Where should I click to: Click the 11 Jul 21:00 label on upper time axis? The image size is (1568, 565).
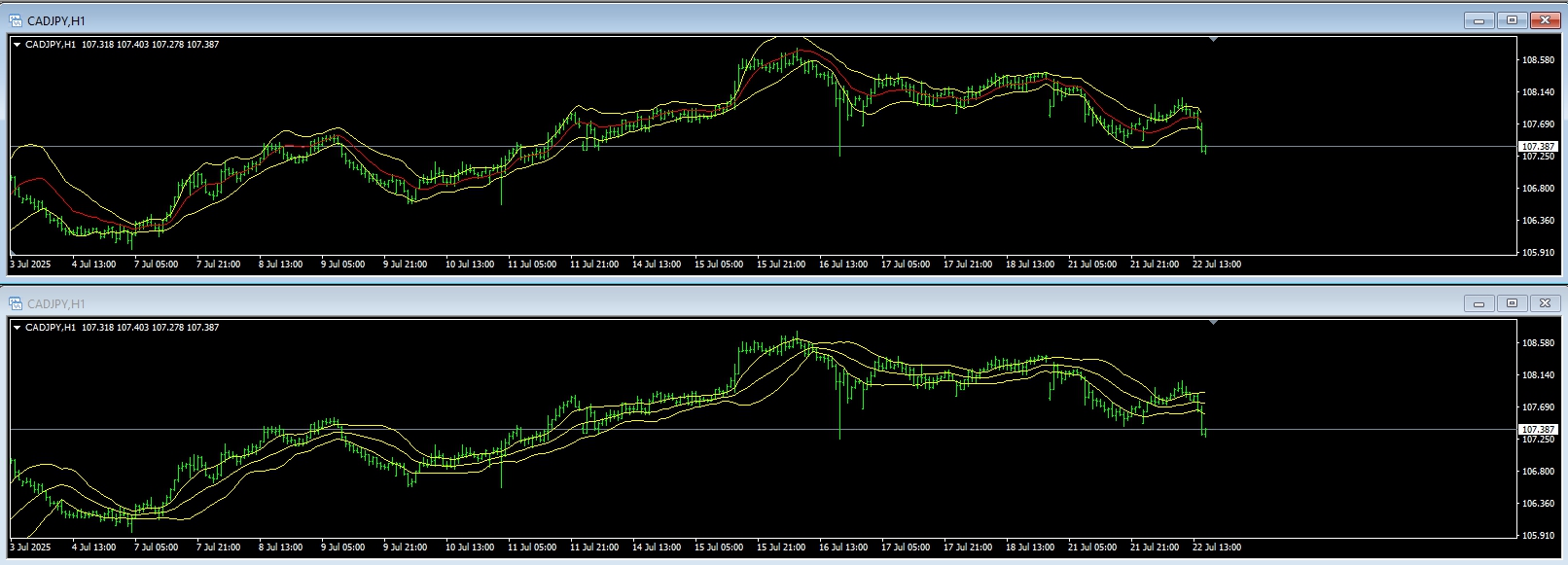[x=593, y=265]
